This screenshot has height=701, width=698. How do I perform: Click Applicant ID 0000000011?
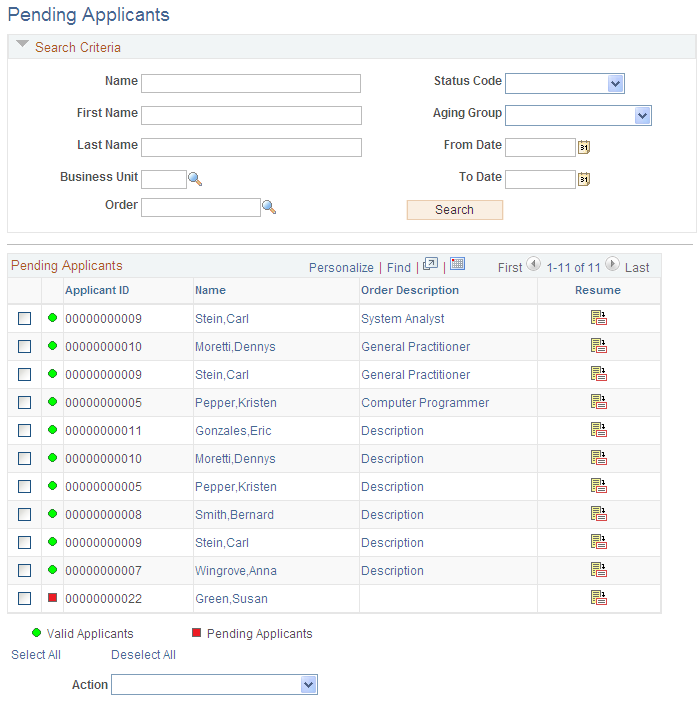[103, 431]
